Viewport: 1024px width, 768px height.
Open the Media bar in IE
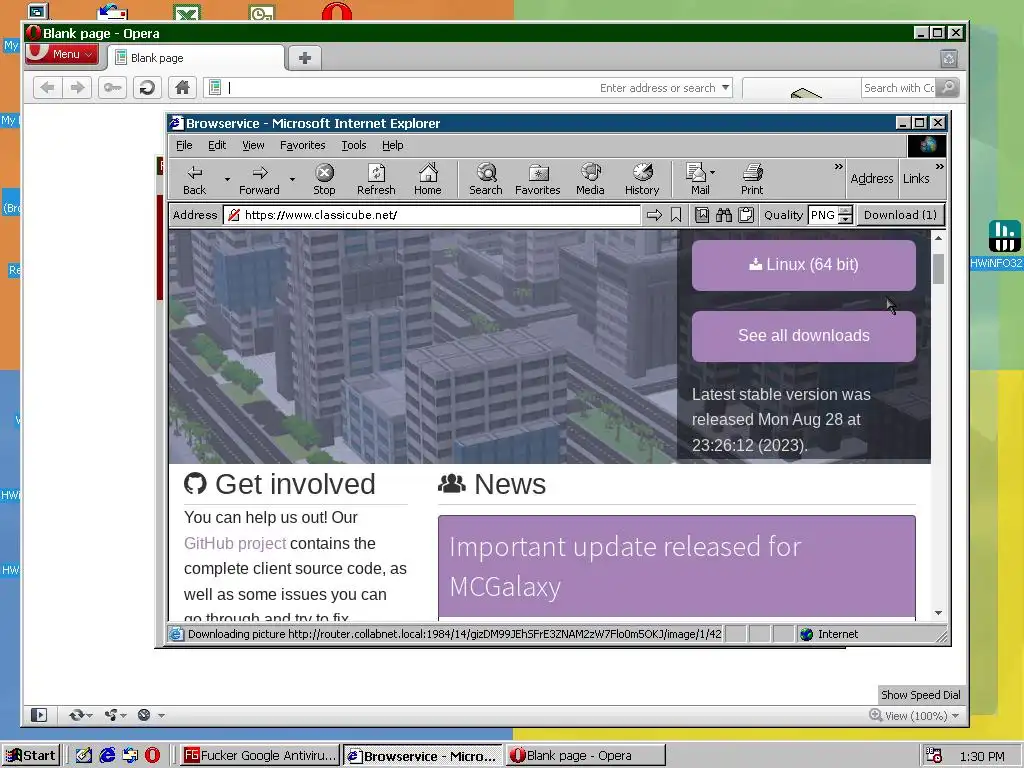[x=590, y=179]
